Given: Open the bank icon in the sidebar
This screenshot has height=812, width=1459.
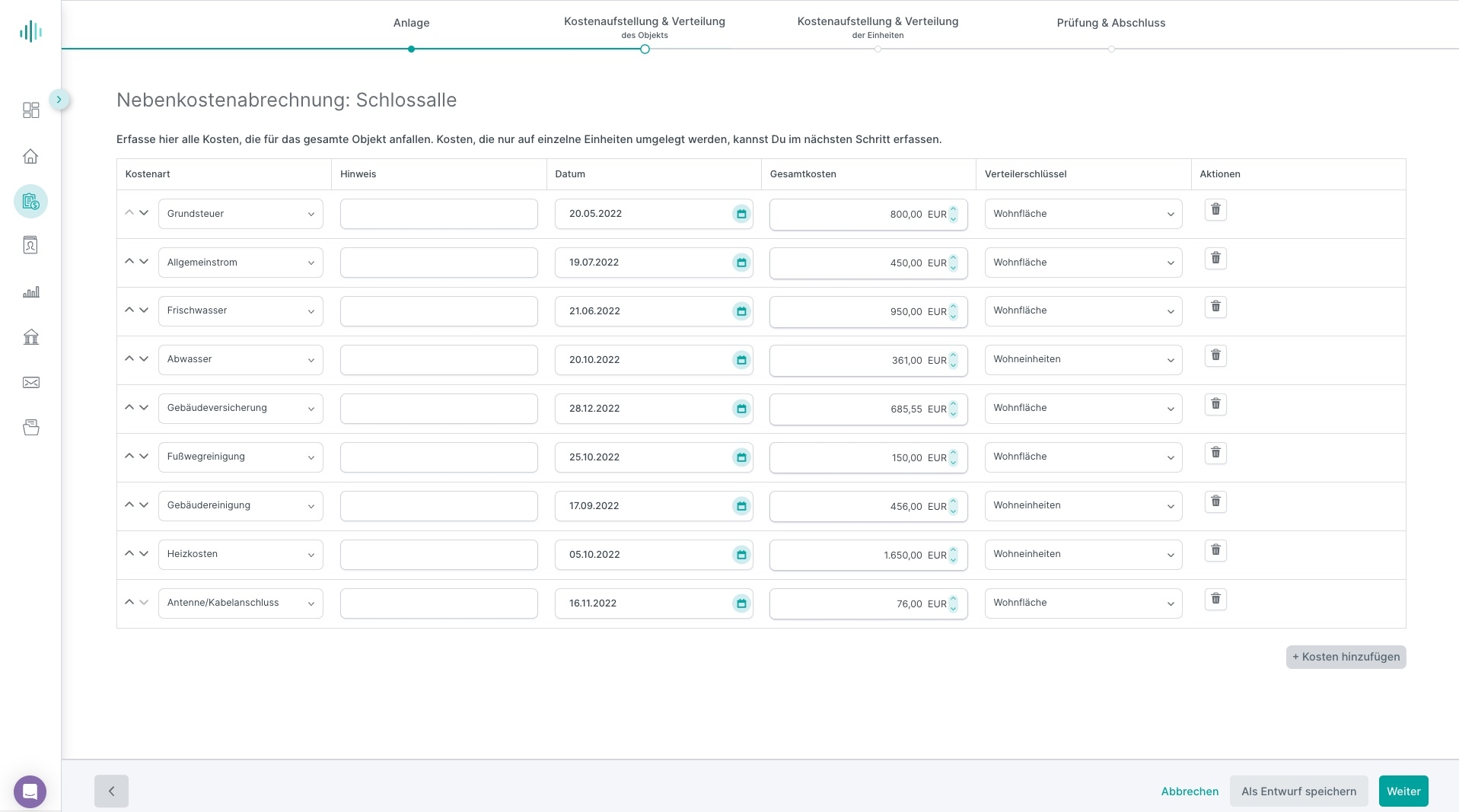Looking at the screenshot, I should tap(30, 337).
